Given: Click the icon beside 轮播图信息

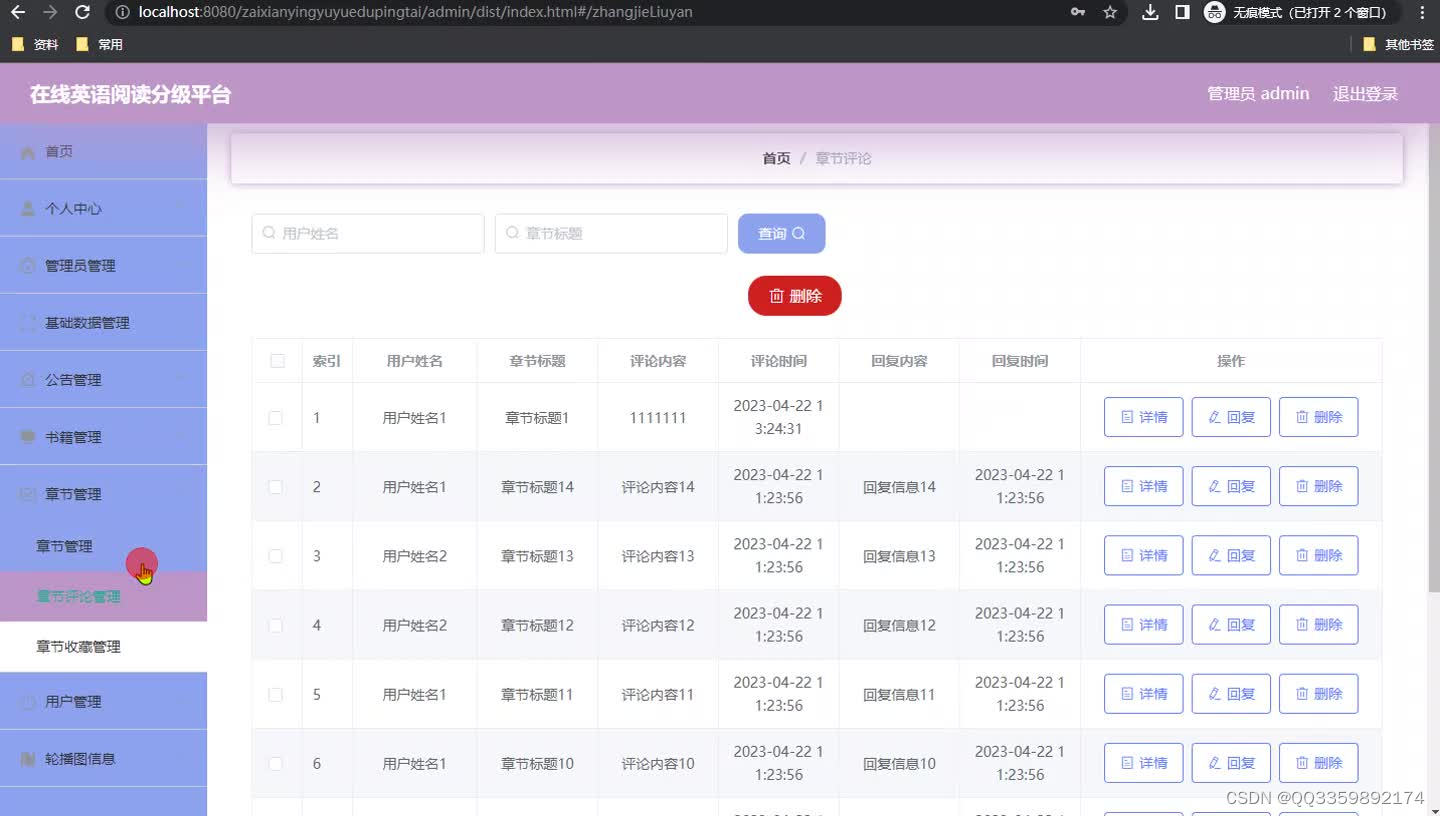Looking at the screenshot, I should [28, 759].
